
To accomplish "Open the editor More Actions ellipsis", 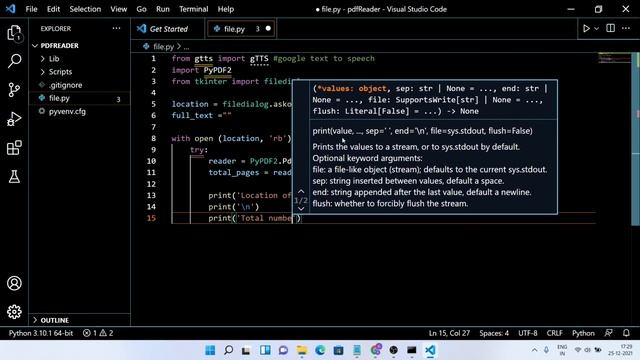I will coord(626,28).
